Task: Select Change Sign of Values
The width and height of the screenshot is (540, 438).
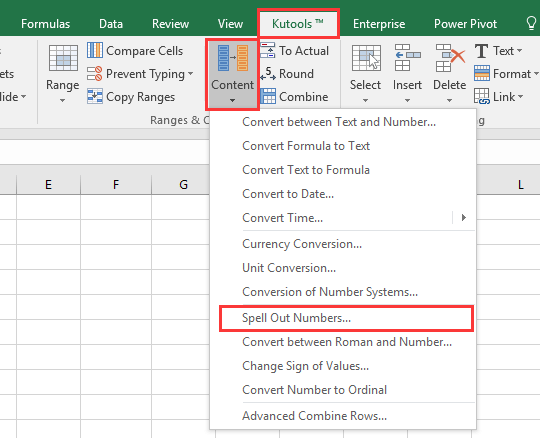Action: click(343, 366)
